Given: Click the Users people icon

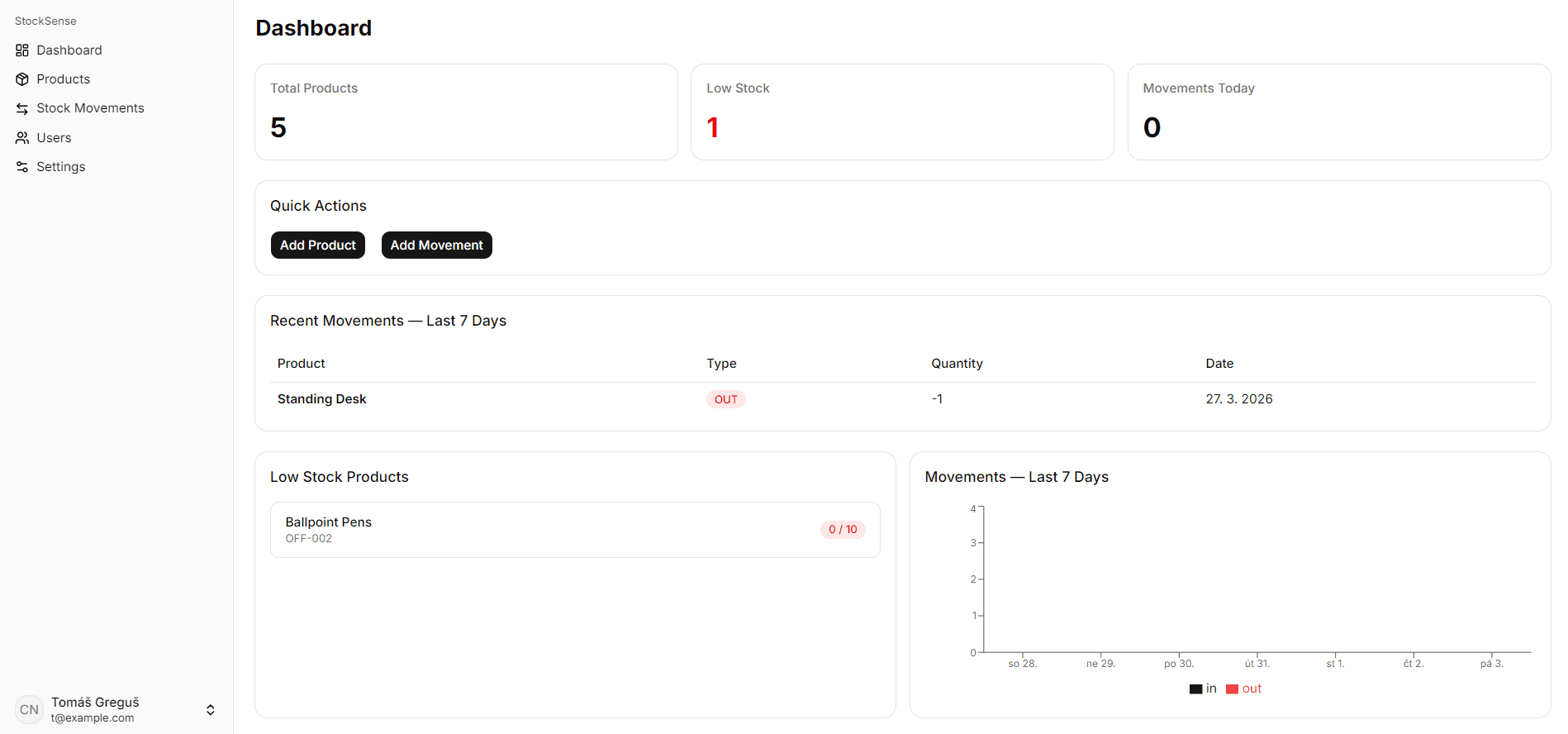Looking at the screenshot, I should 22,138.
